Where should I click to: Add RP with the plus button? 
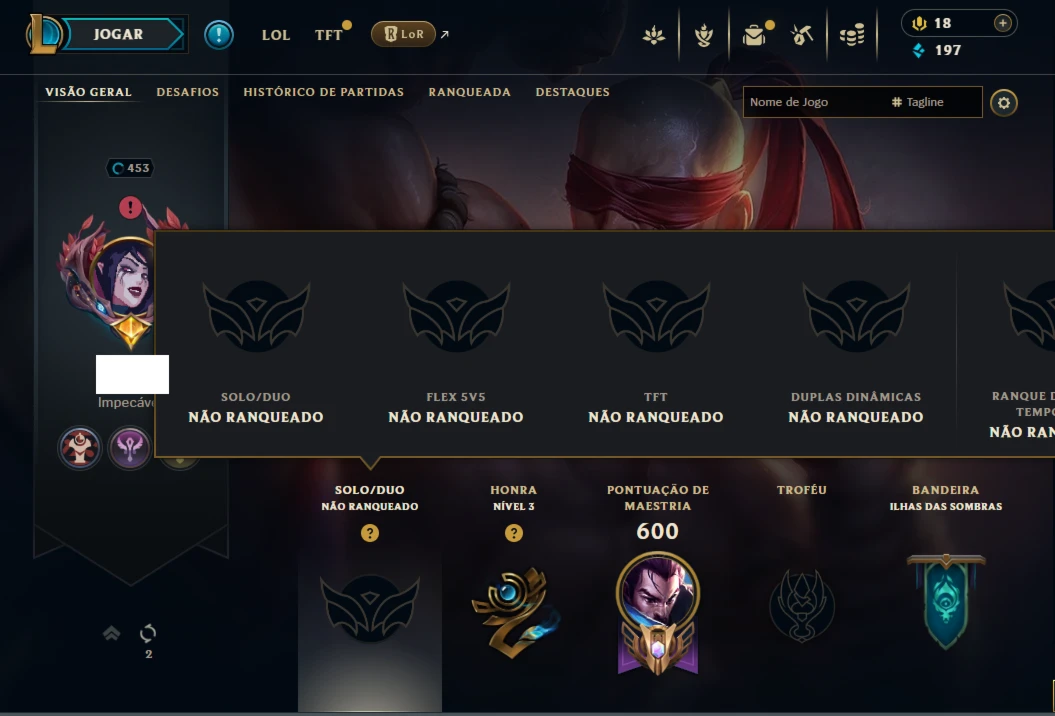pos(1003,23)
